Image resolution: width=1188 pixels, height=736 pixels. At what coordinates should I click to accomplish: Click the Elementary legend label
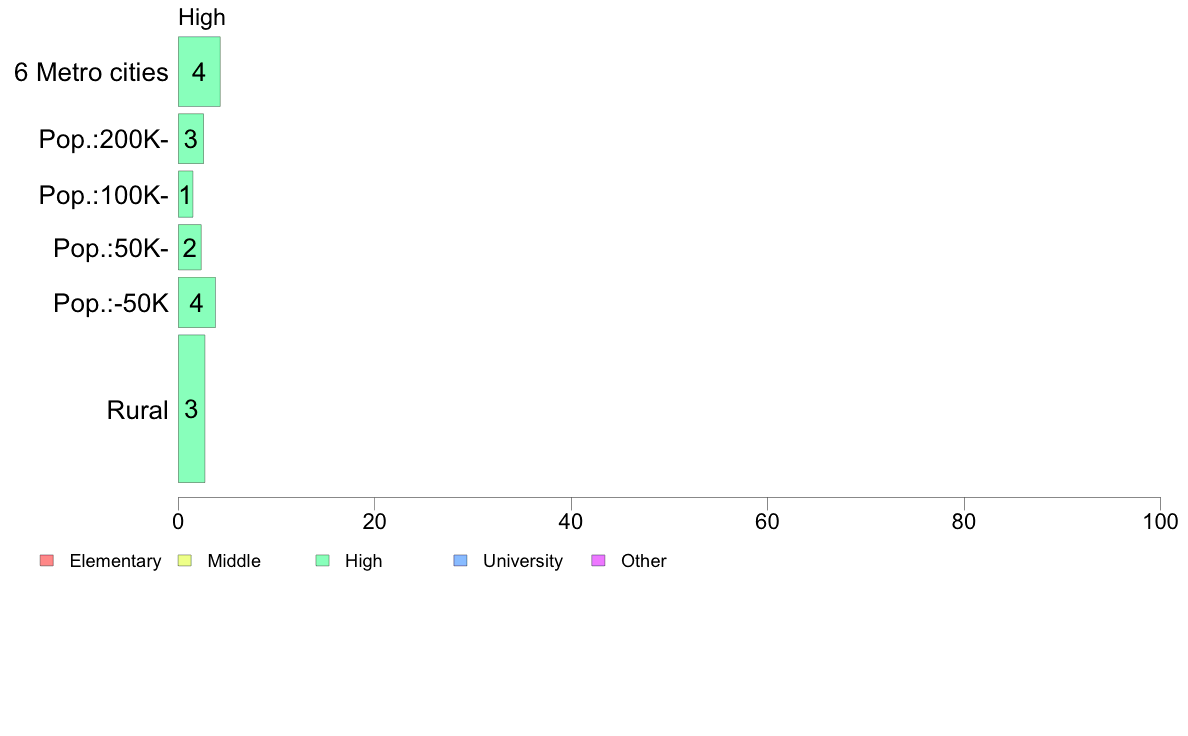[115, 561]
